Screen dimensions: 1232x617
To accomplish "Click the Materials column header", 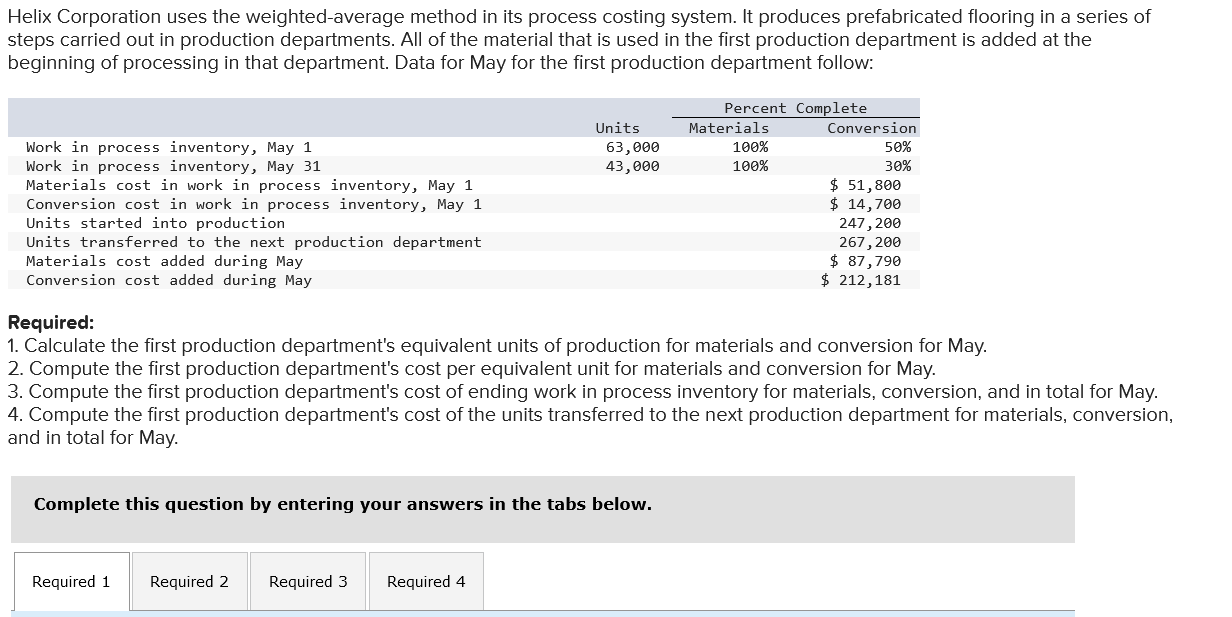I will [x=729, y=128].
